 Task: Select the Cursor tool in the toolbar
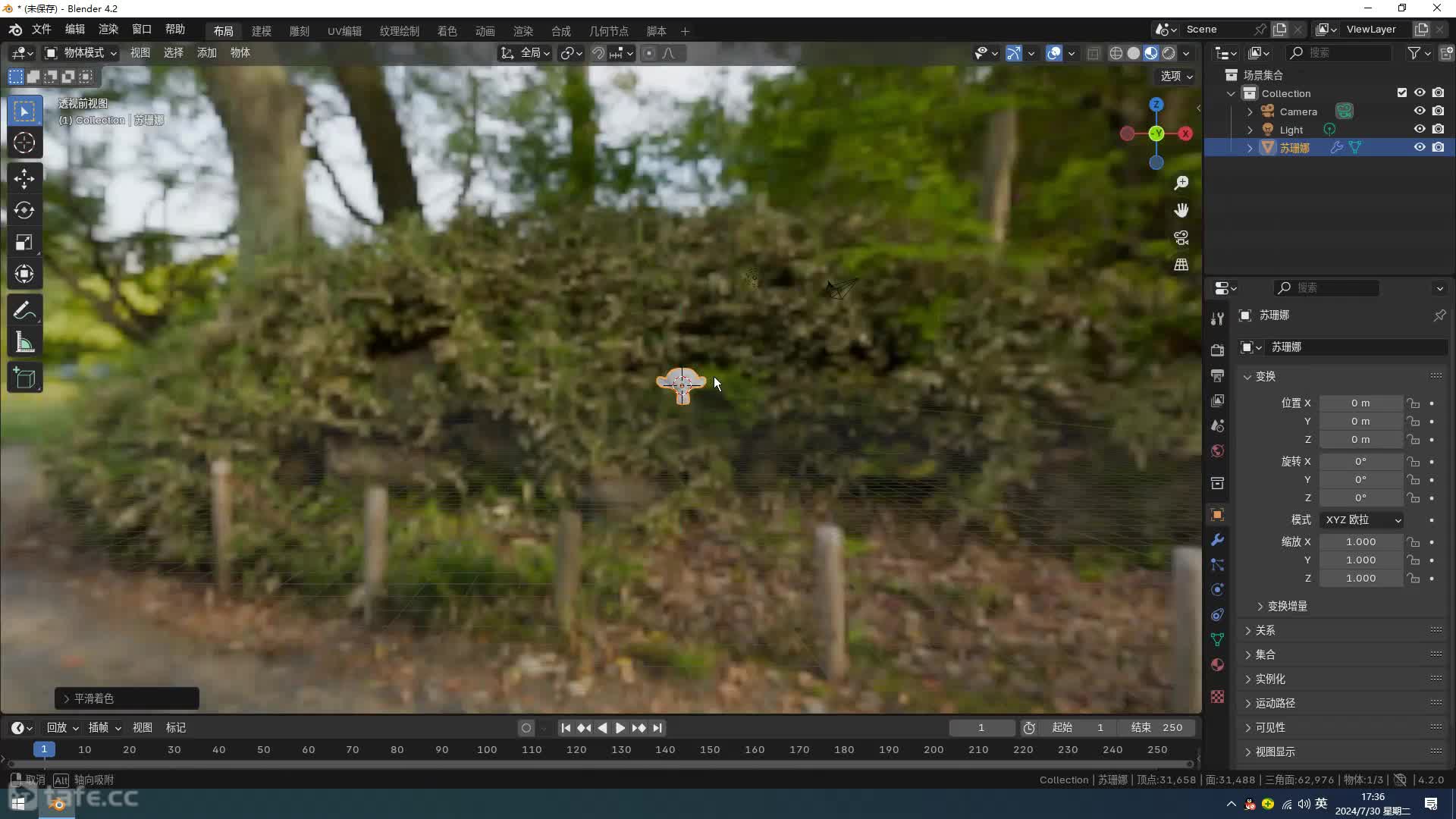tap(24, 143)
